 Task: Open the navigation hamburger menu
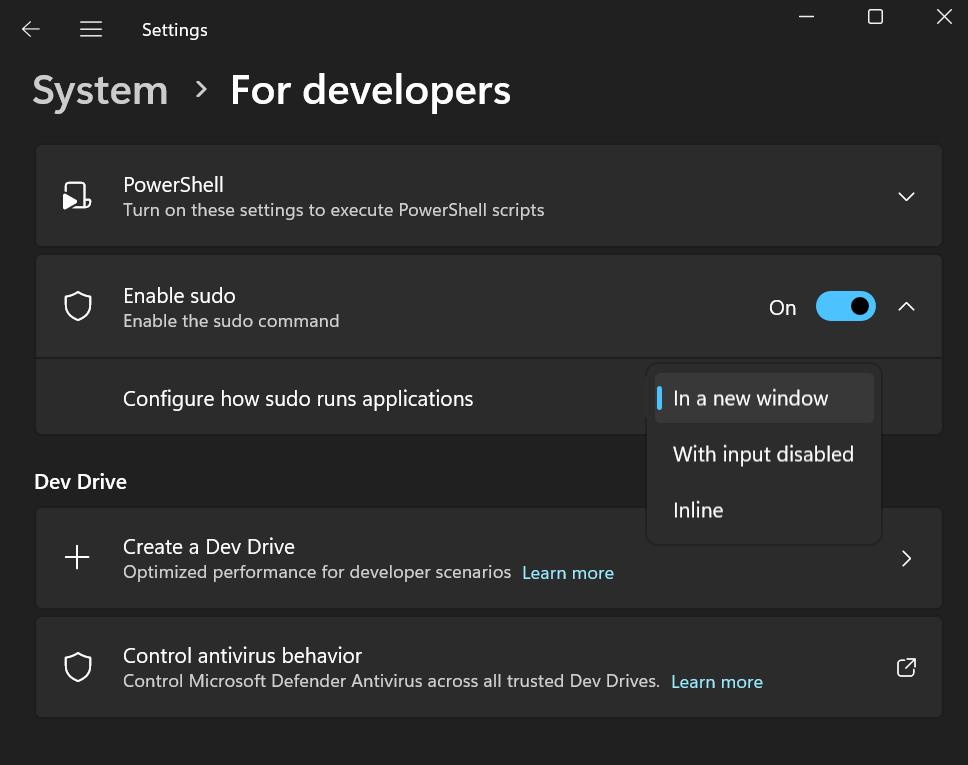coord(91,29)
